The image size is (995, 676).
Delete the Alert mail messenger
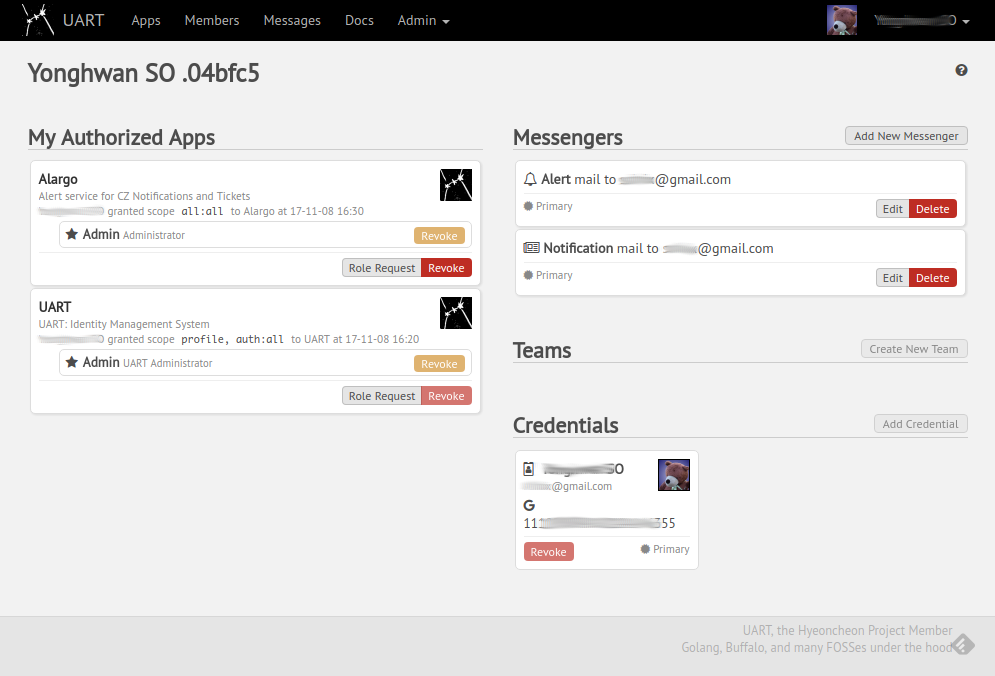(932, 209)
